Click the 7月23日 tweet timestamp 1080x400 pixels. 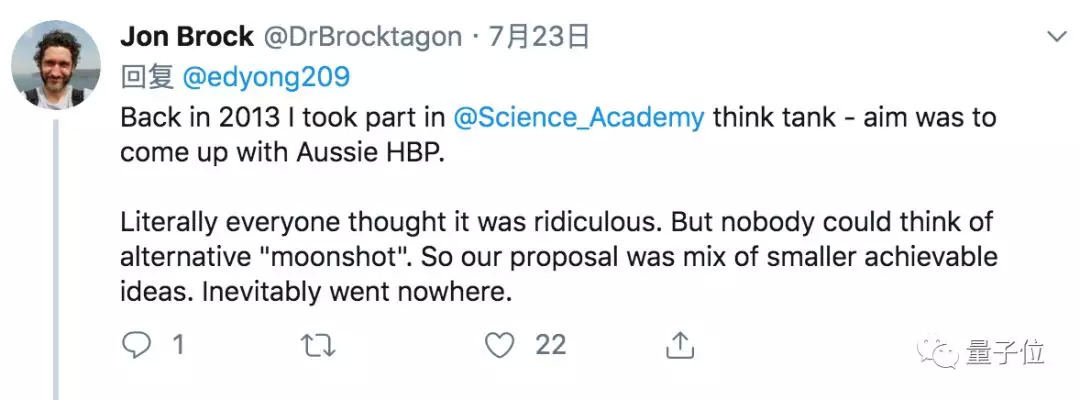coord(540,37)
